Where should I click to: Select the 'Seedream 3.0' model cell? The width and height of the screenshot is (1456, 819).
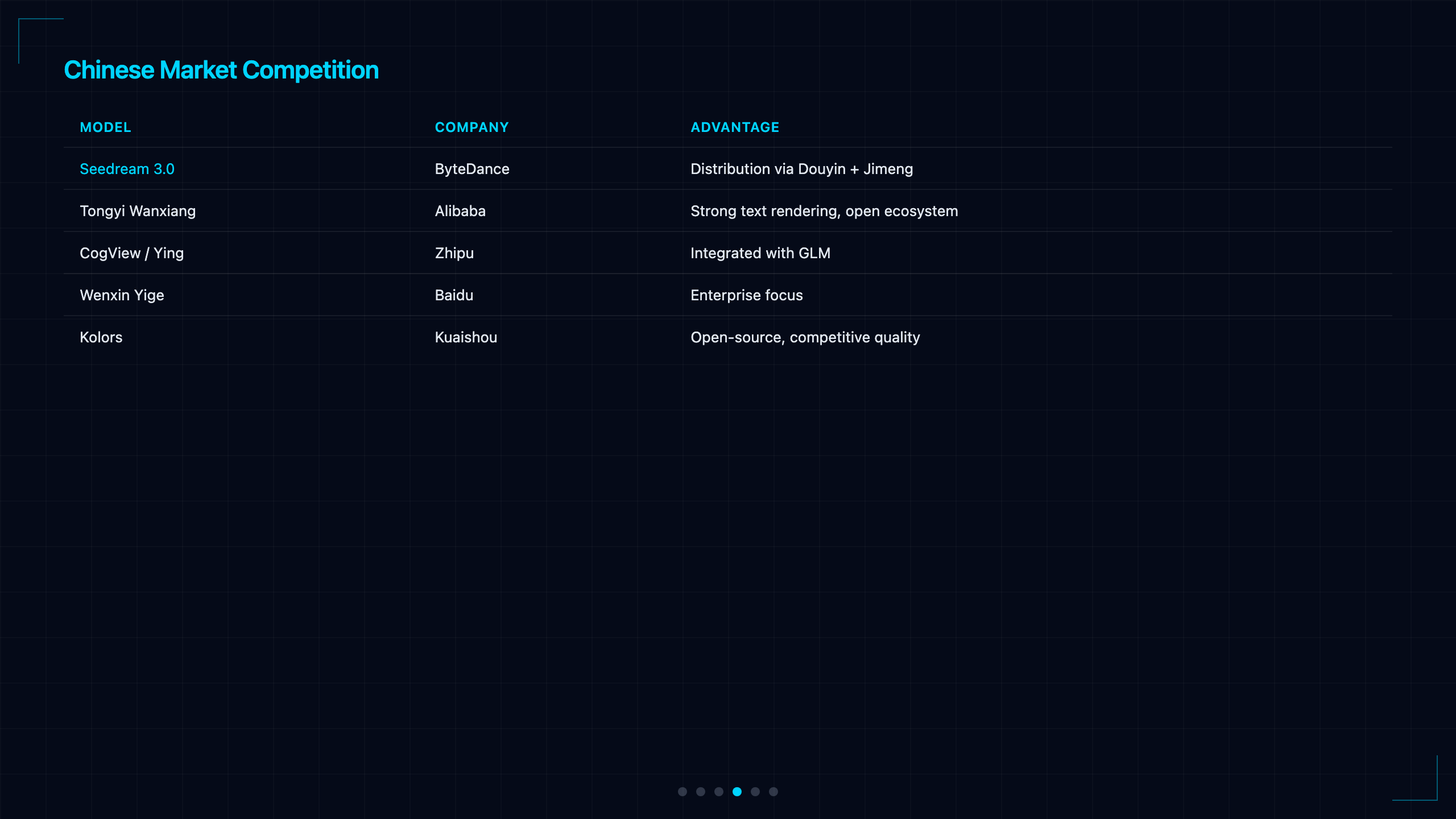pyautogui.click(x=127, y=169)
